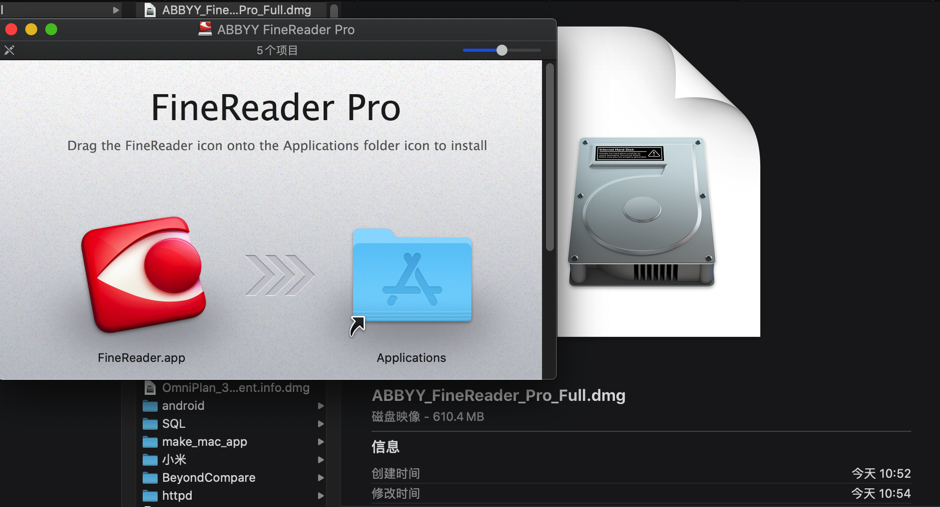The height and width of the screenshot is (507, 940).
Task: Expand the 小米 folder arrow
Action: click(x=321, y=460)
